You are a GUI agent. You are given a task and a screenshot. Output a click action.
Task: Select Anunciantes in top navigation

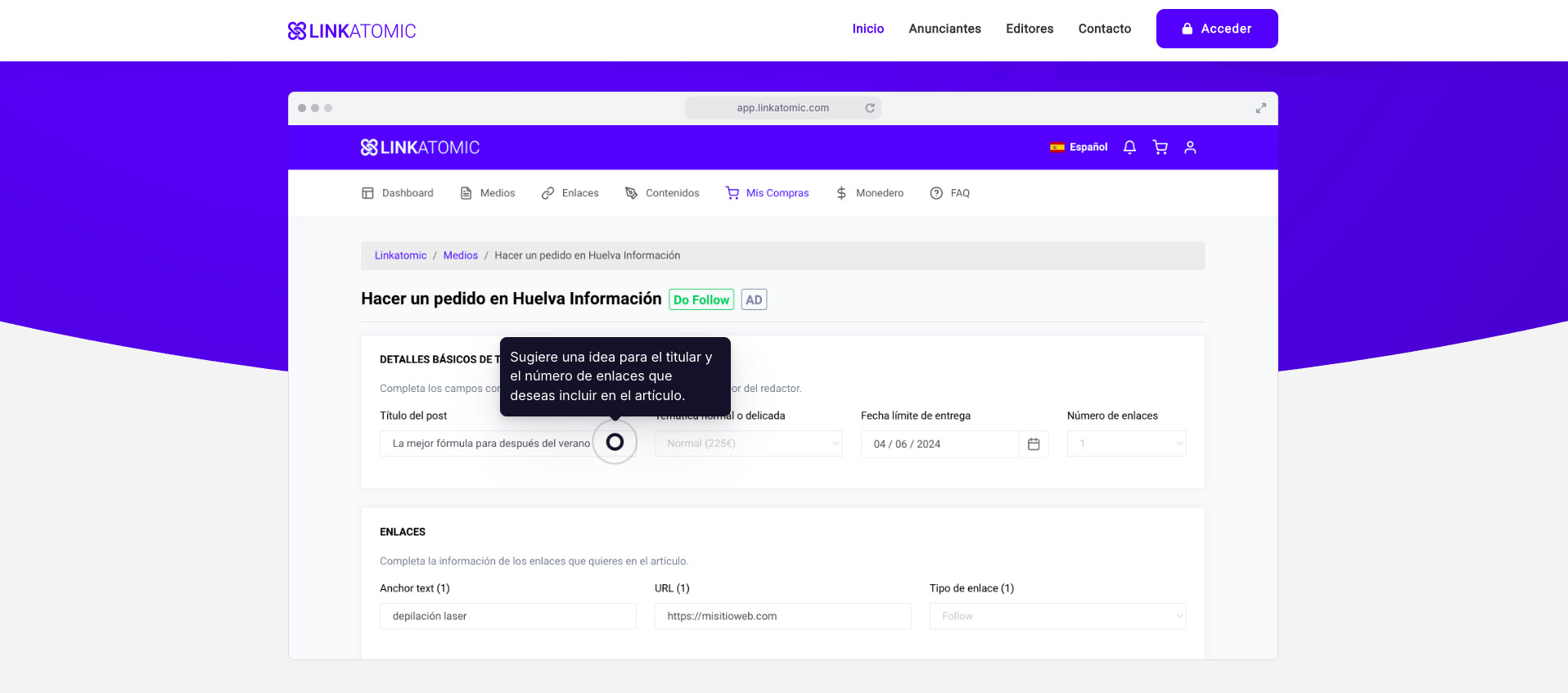(944, 29)
